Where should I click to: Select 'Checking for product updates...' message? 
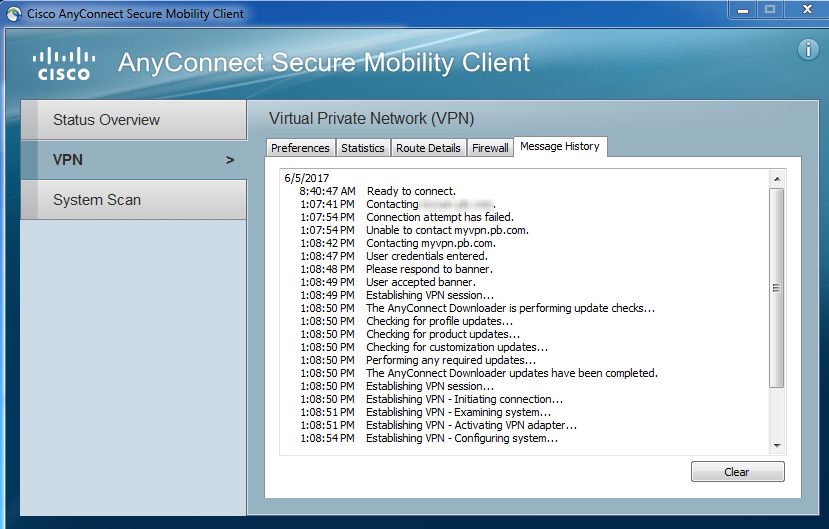pos(443,334)
